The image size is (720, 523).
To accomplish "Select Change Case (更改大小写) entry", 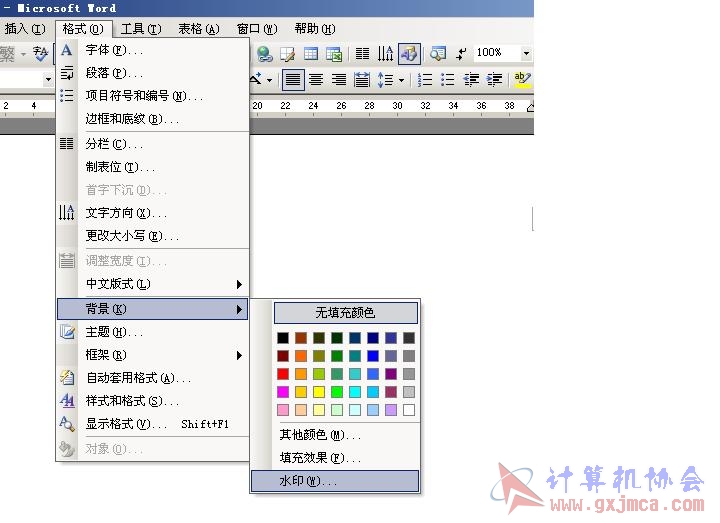I will coord(152,236).
